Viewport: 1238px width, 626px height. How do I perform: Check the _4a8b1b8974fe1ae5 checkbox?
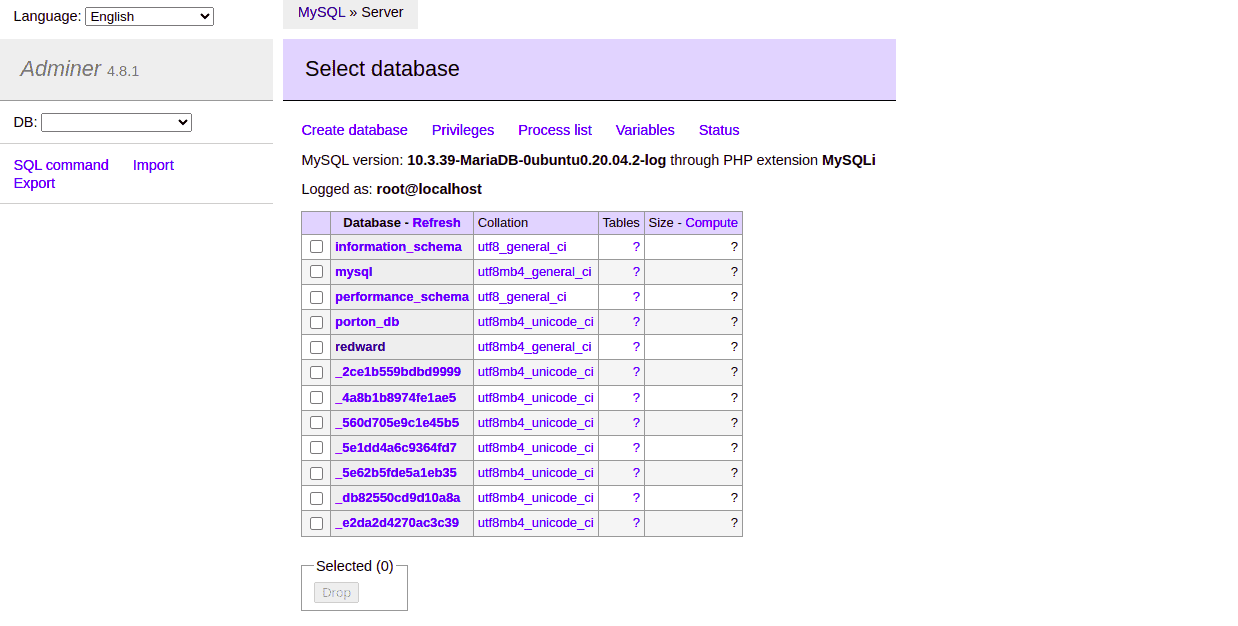pyautogui.click(x=316, y=397)
